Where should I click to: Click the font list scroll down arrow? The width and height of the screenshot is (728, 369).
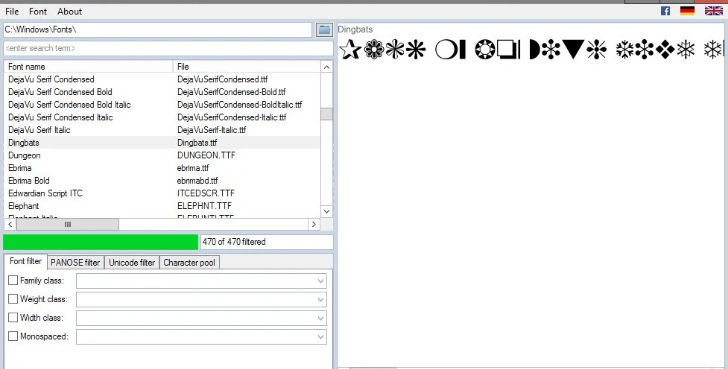pos(326,211)
